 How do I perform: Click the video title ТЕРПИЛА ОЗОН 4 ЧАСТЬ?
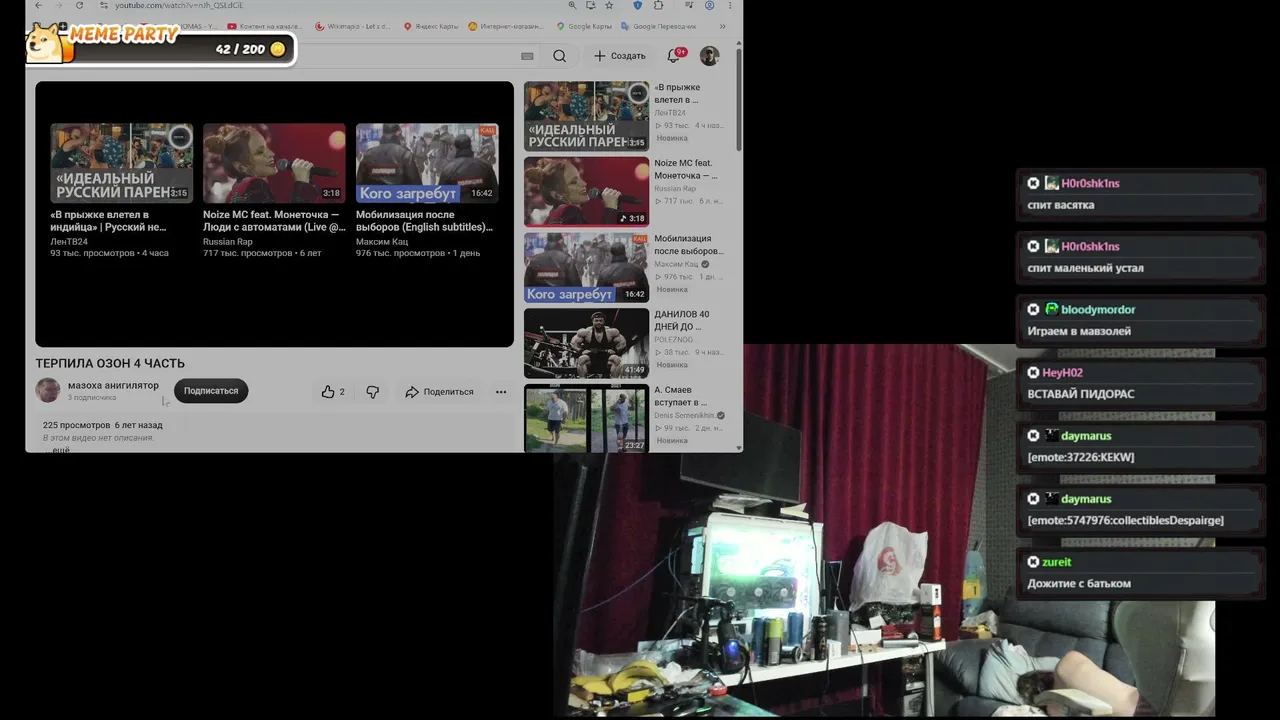pyautogui.click(x=110, y=363)
